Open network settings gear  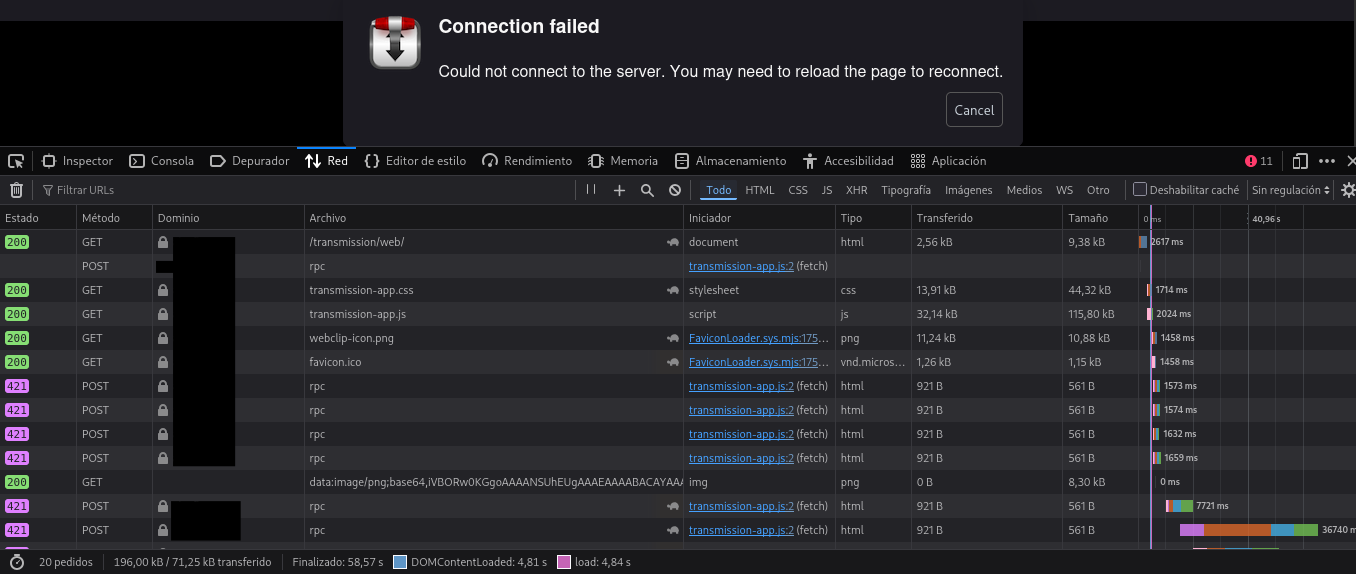(x=1348, y=190)
